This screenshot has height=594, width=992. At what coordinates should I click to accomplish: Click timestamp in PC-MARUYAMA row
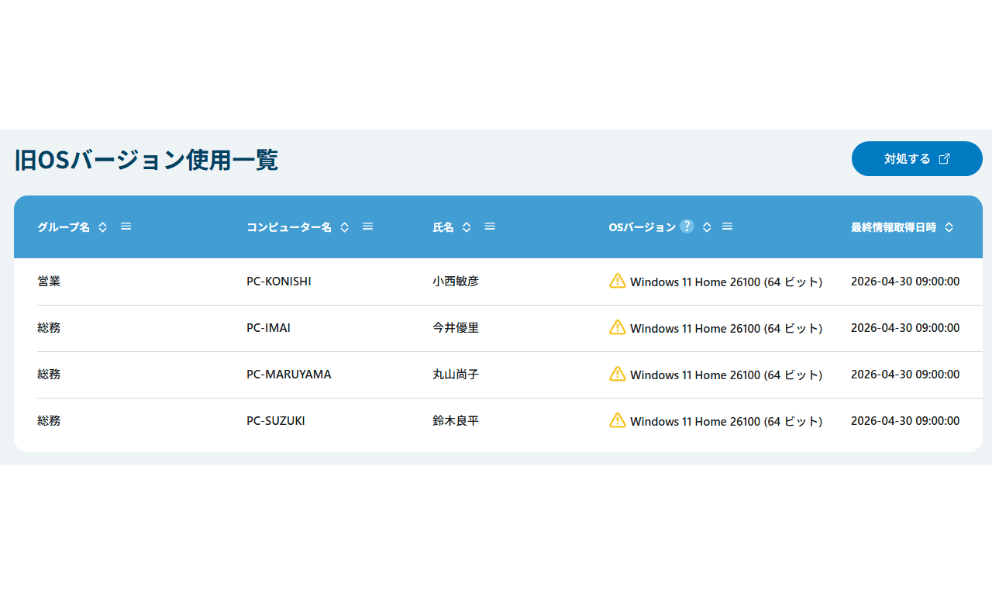coord(905,374)
